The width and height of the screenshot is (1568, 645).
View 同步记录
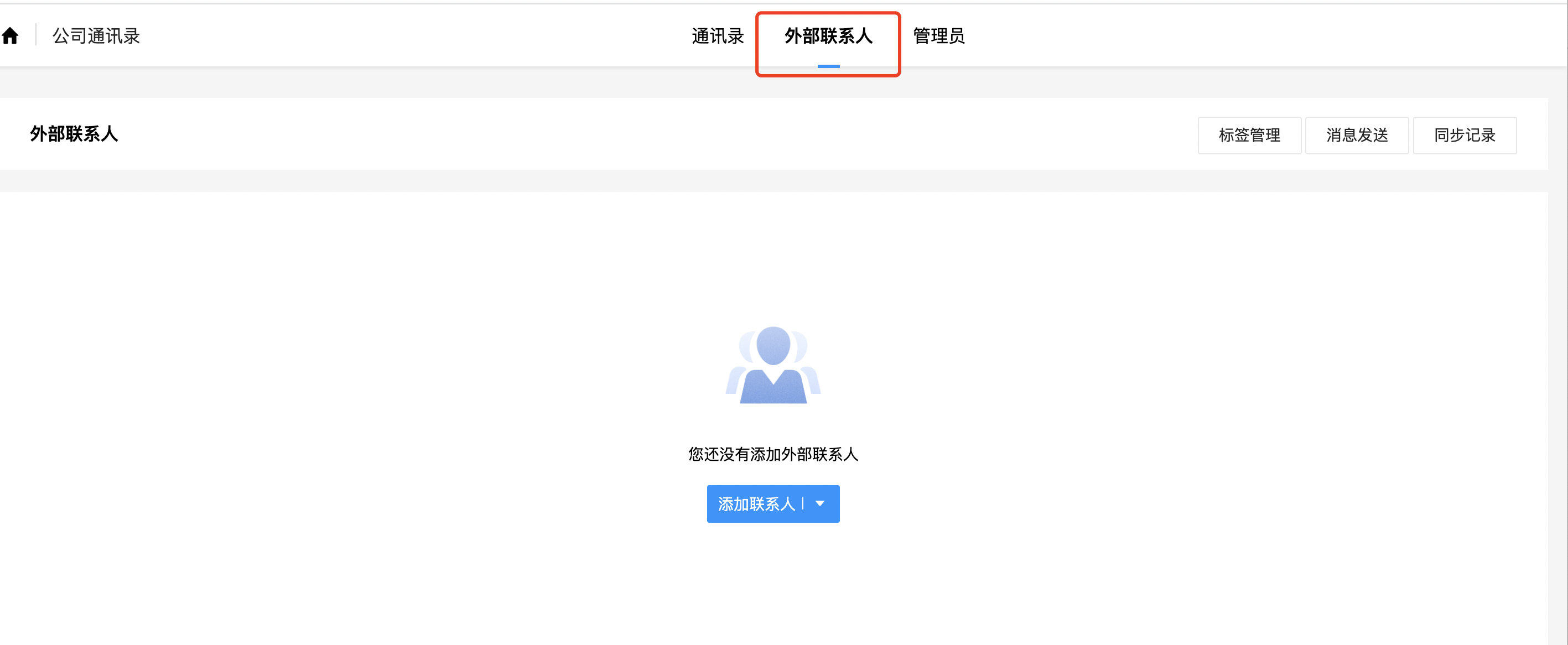pyautogui.click(x=1465, y=135)
